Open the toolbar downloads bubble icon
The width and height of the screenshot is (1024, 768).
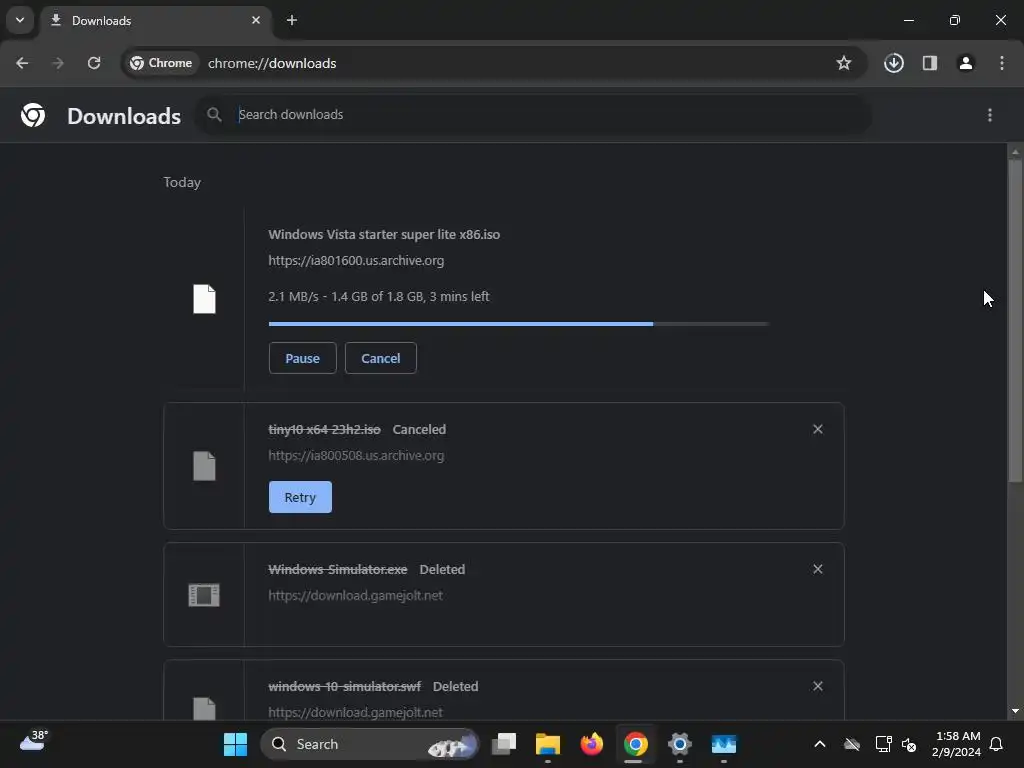(894, 63)
